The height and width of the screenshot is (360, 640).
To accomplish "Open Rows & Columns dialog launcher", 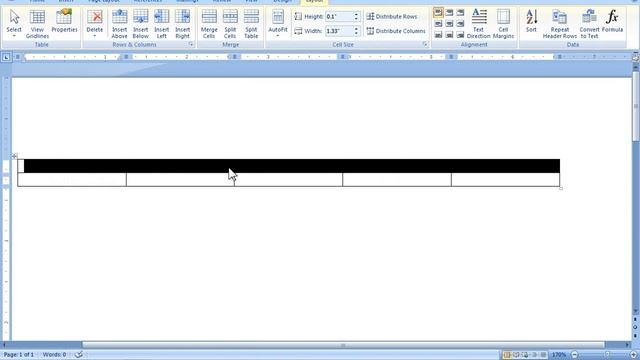I will 191,44.
